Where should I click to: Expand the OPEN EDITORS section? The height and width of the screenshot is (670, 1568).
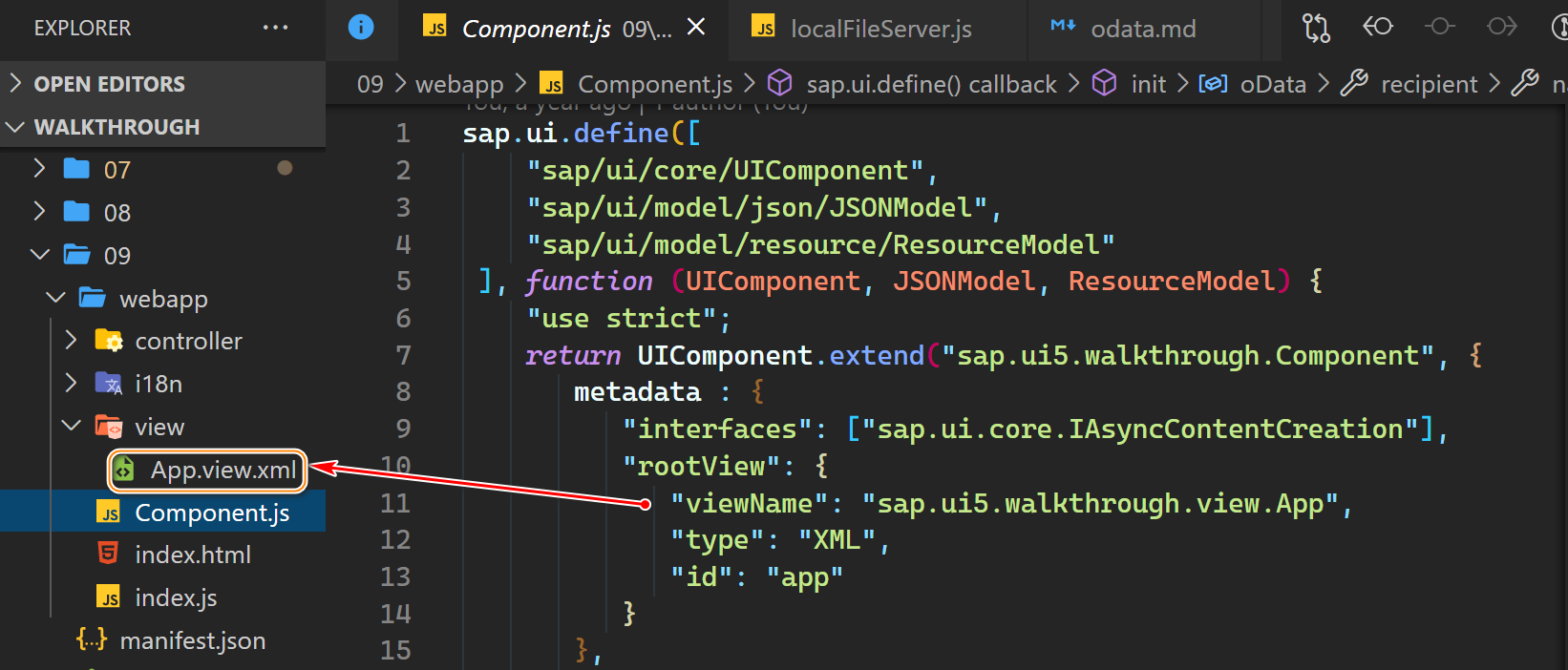[15, 84]
